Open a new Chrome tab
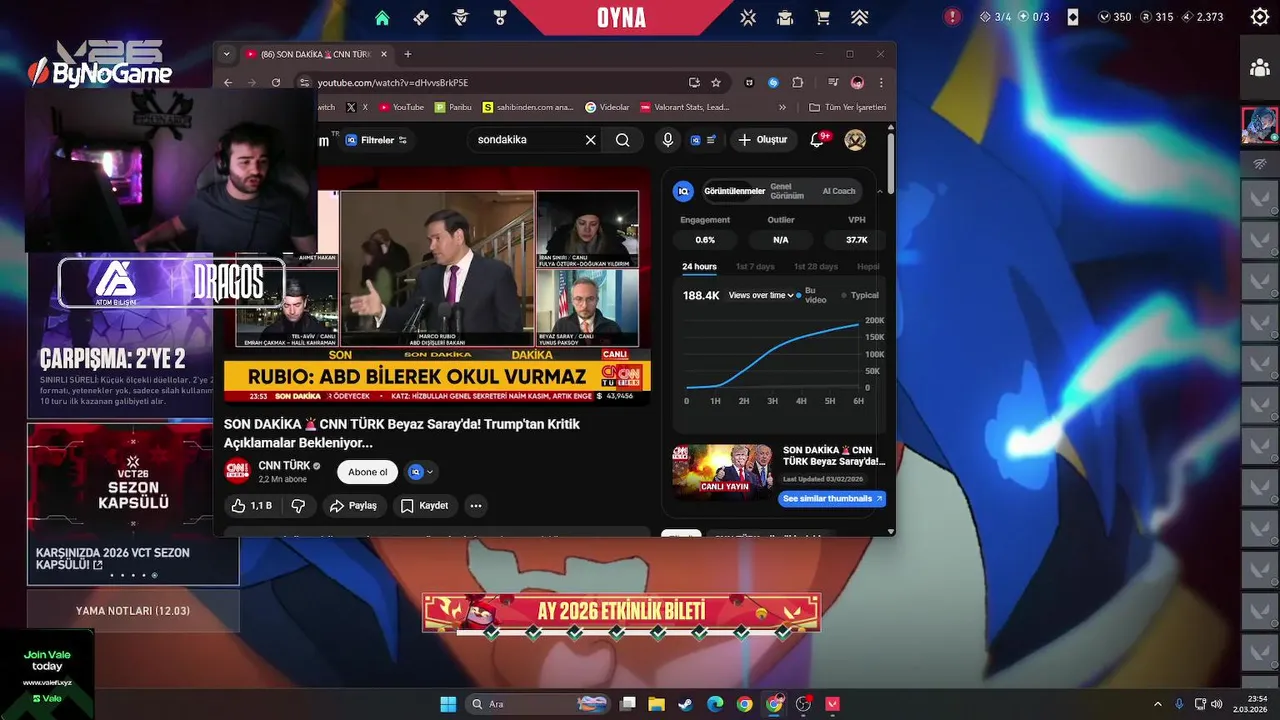The image size is (1280, 720). point(407,54)
